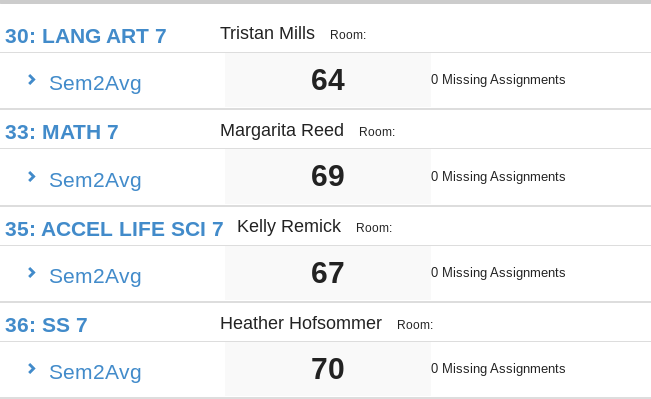Expand the LANG ART 7 Sem2Avg chevron
The image size is (651, 399).
click(x=32, y=80)
